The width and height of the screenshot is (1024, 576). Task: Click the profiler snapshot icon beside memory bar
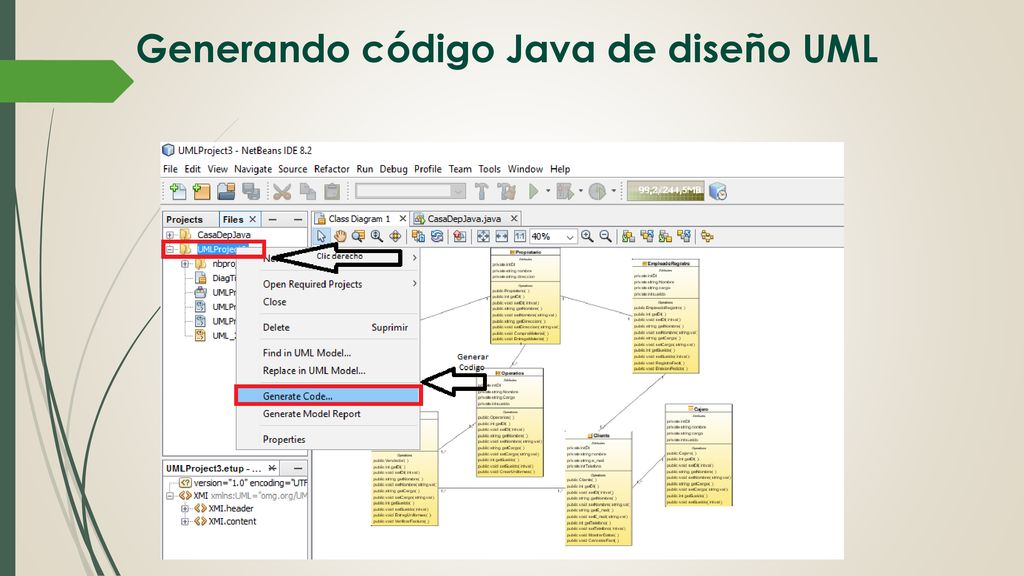tap(718, 191)
